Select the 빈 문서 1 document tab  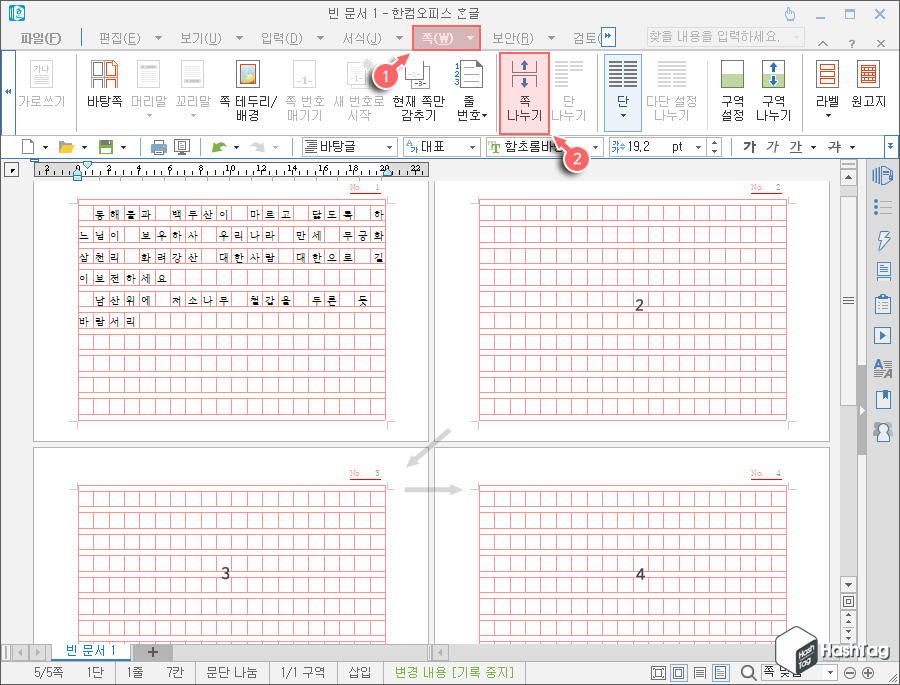[x=91, y=651]
